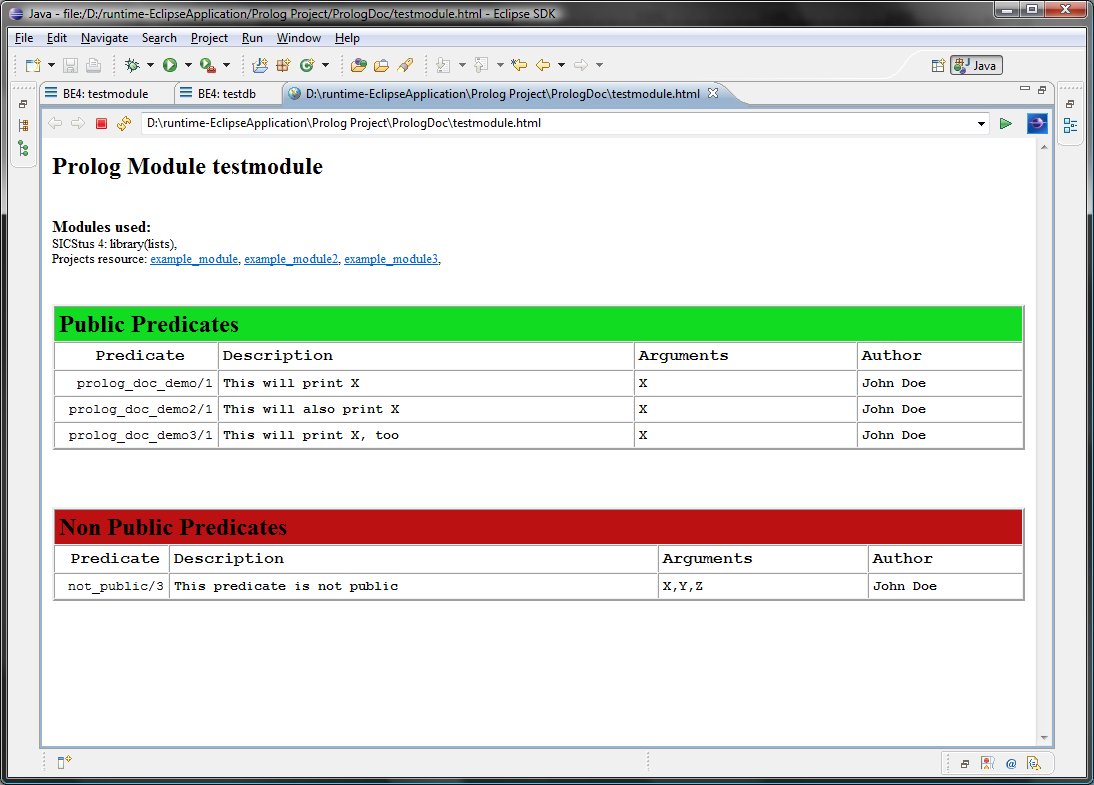Select the testmodule.html browser tab
The image size is (1094, 785).
(x=502, y=94)
